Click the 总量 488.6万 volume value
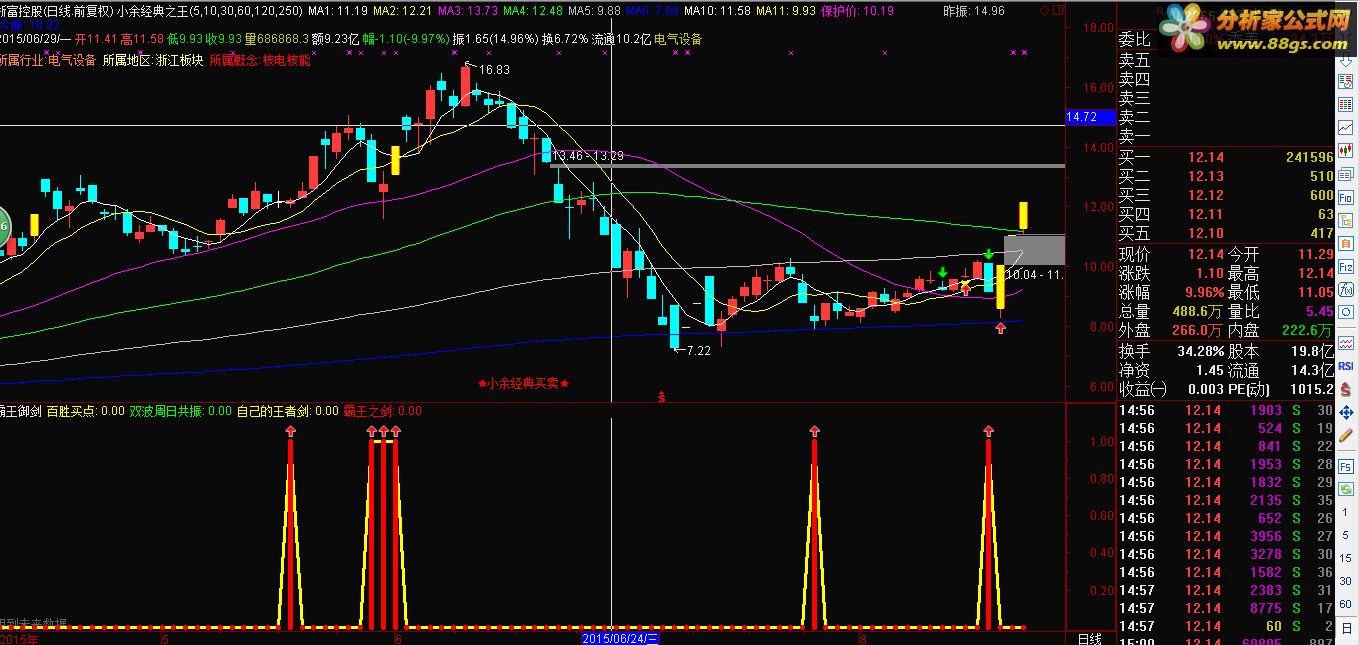Viewport: 1359px width, 645px height. tap(1197, 311)
